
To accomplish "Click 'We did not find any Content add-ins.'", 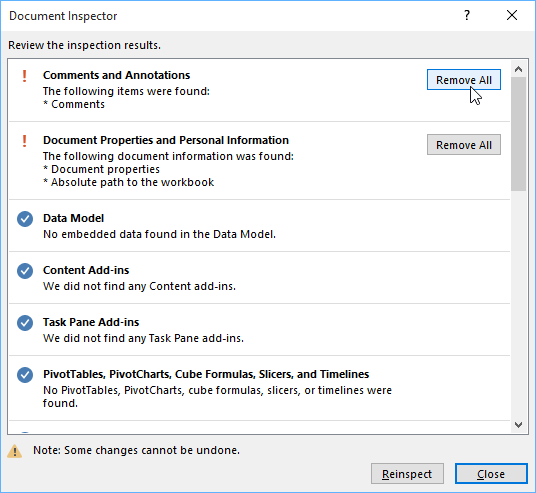I will (139, 286).
